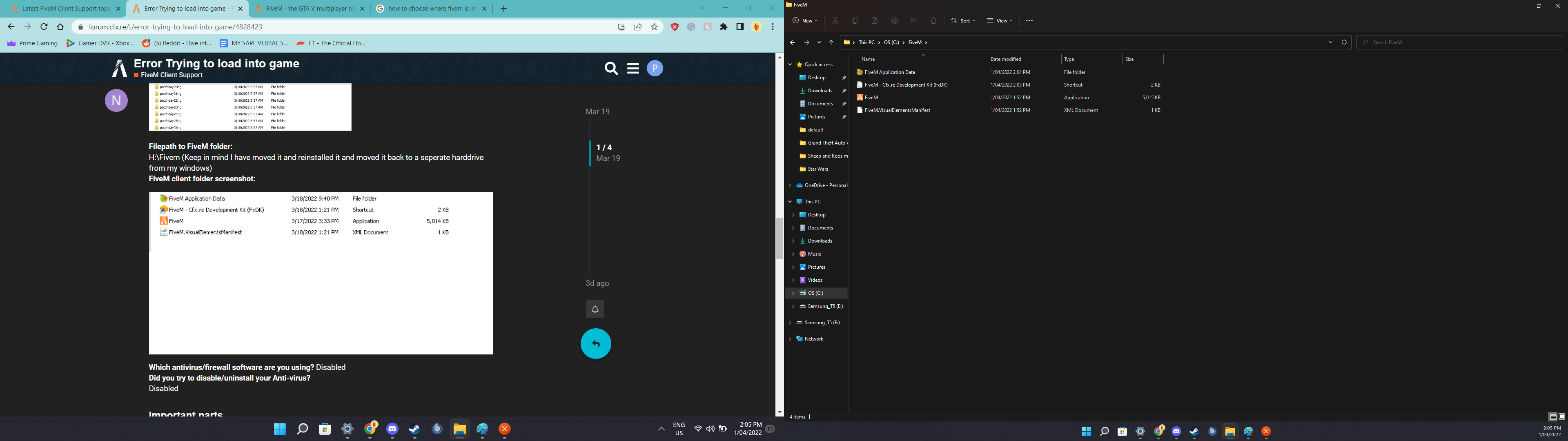Open the F1 - The Official bookmark
Image resolution: width=1568 pixels, height=441 pixels.
pyautogui.click(x=331, y=43)
